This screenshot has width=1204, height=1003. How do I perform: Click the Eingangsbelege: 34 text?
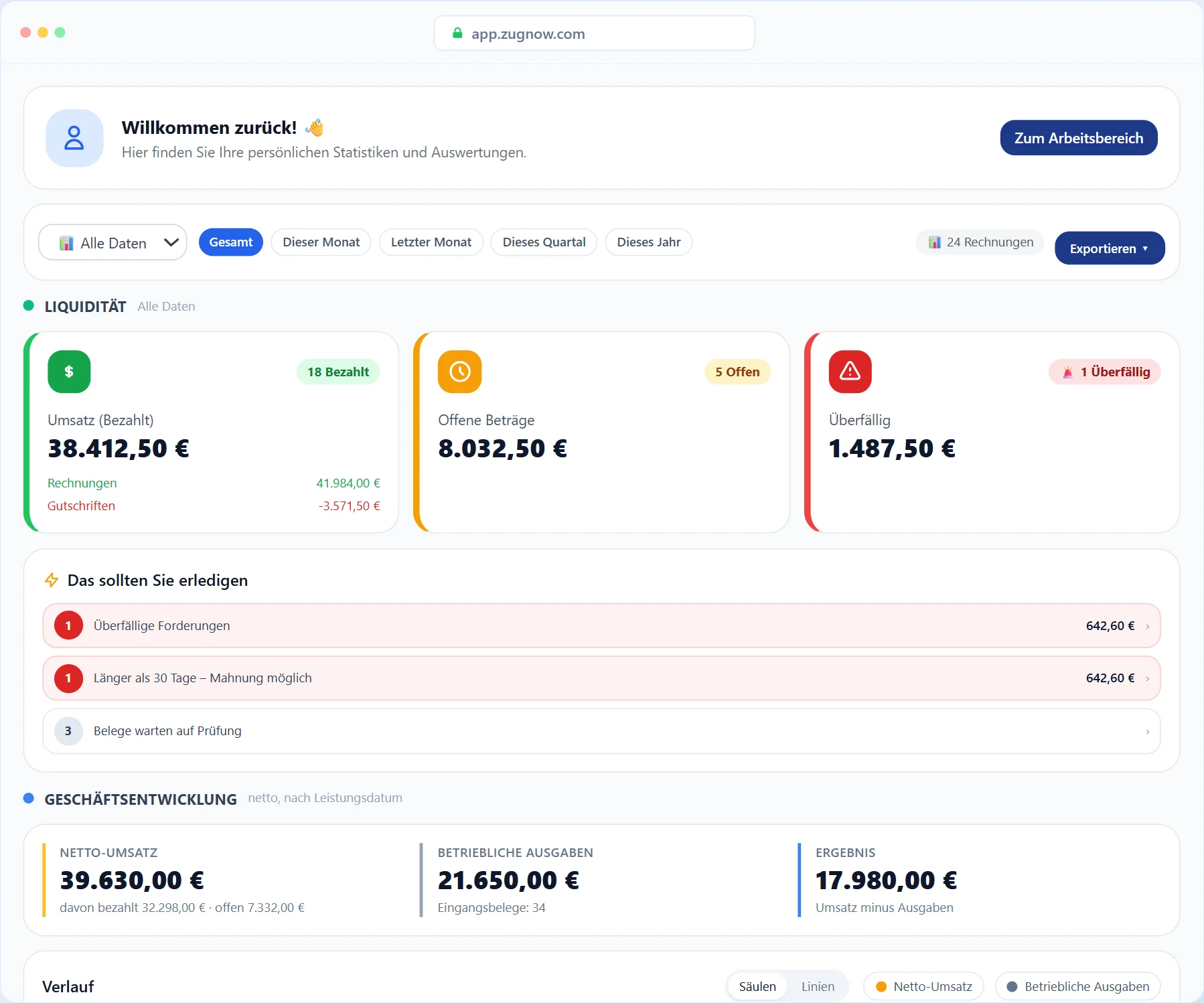coord(492,907)
